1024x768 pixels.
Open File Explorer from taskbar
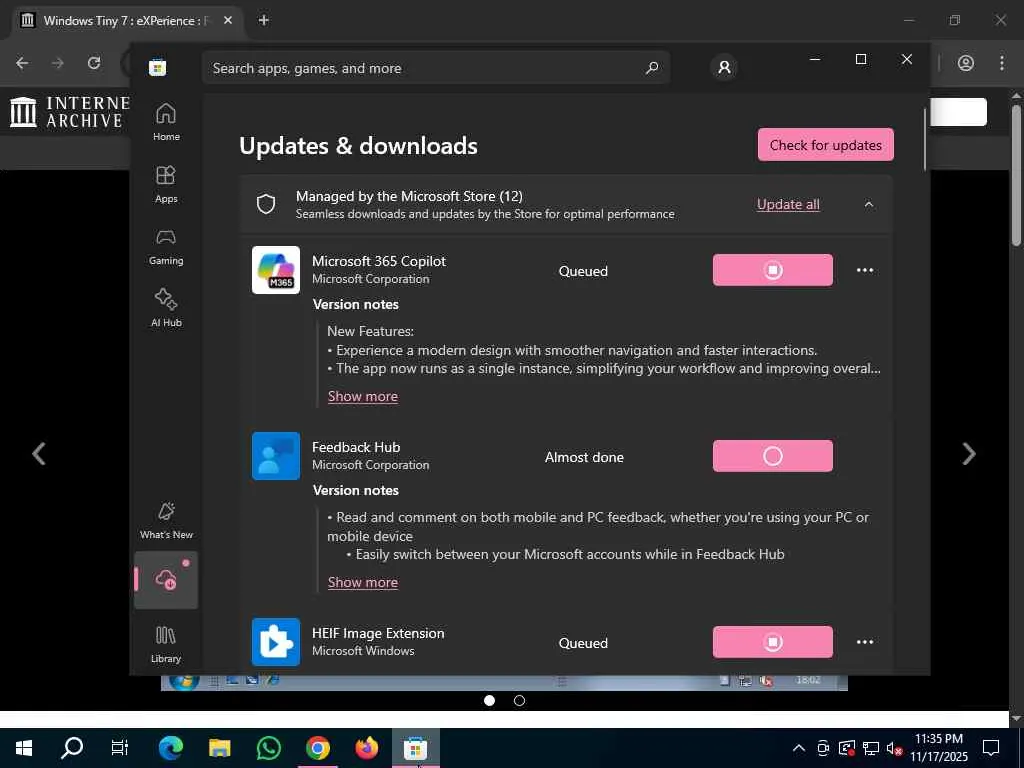tap(219, 748)
